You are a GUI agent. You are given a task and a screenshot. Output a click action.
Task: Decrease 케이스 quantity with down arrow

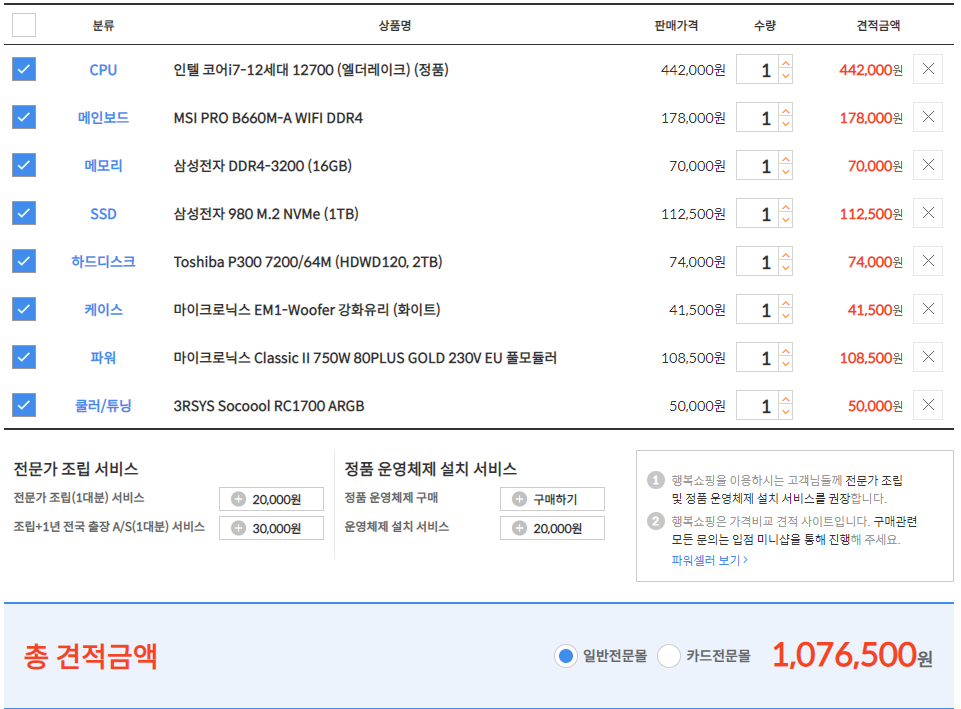(x=786, y=317)
